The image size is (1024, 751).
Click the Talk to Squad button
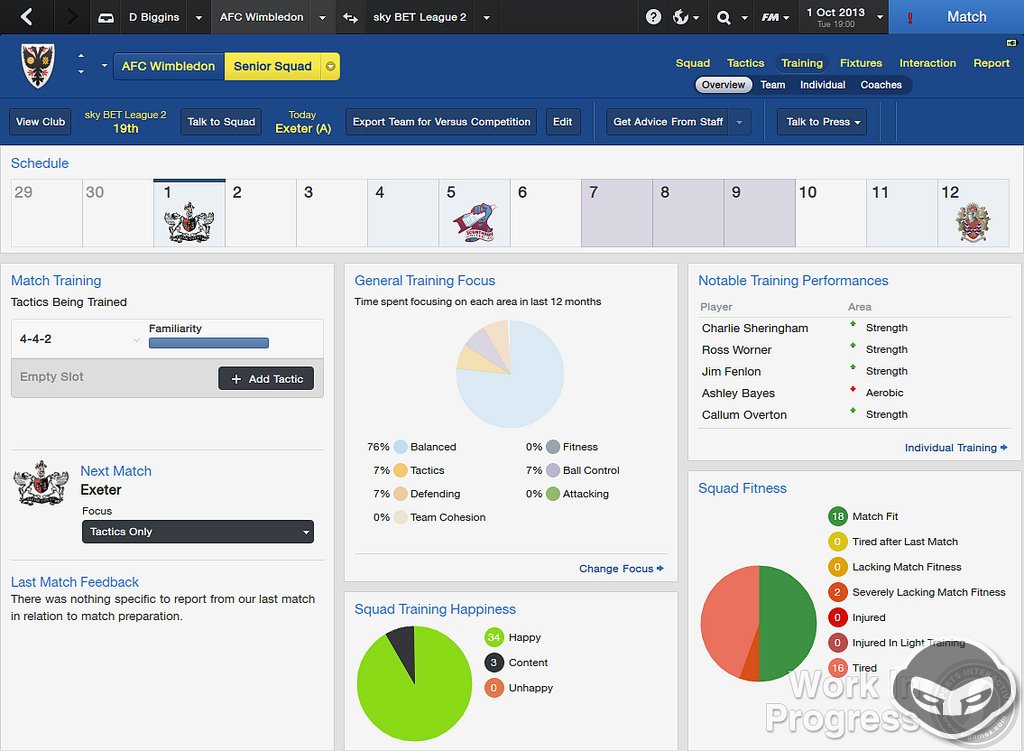pos(221,122)
